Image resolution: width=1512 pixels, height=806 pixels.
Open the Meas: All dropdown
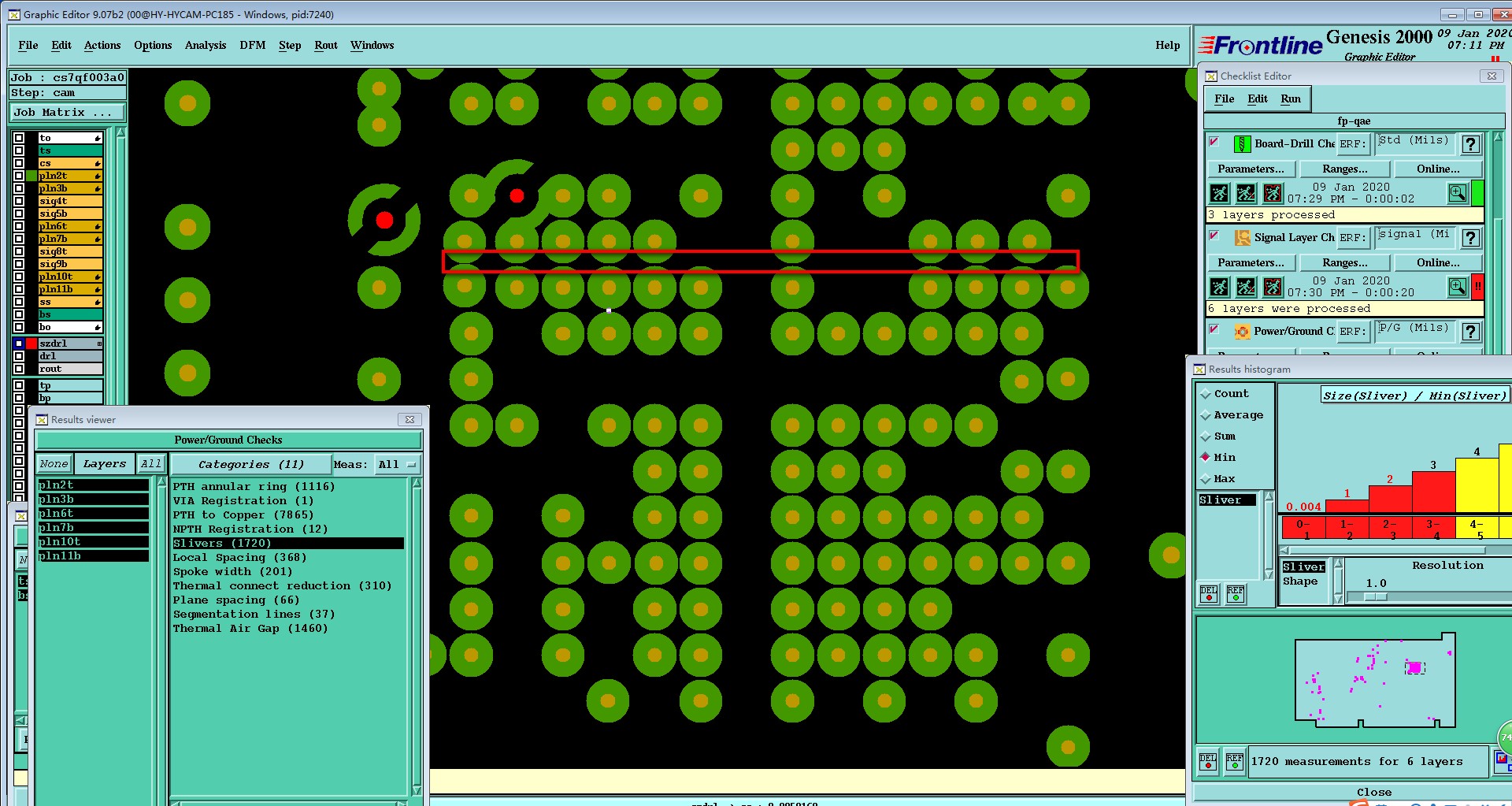(398, 464)
